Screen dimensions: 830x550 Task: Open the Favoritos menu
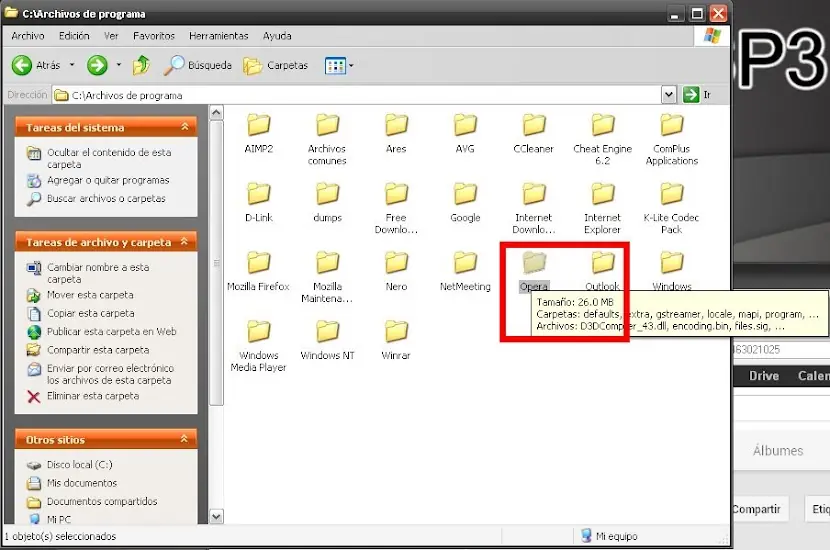tap(154, 36)
